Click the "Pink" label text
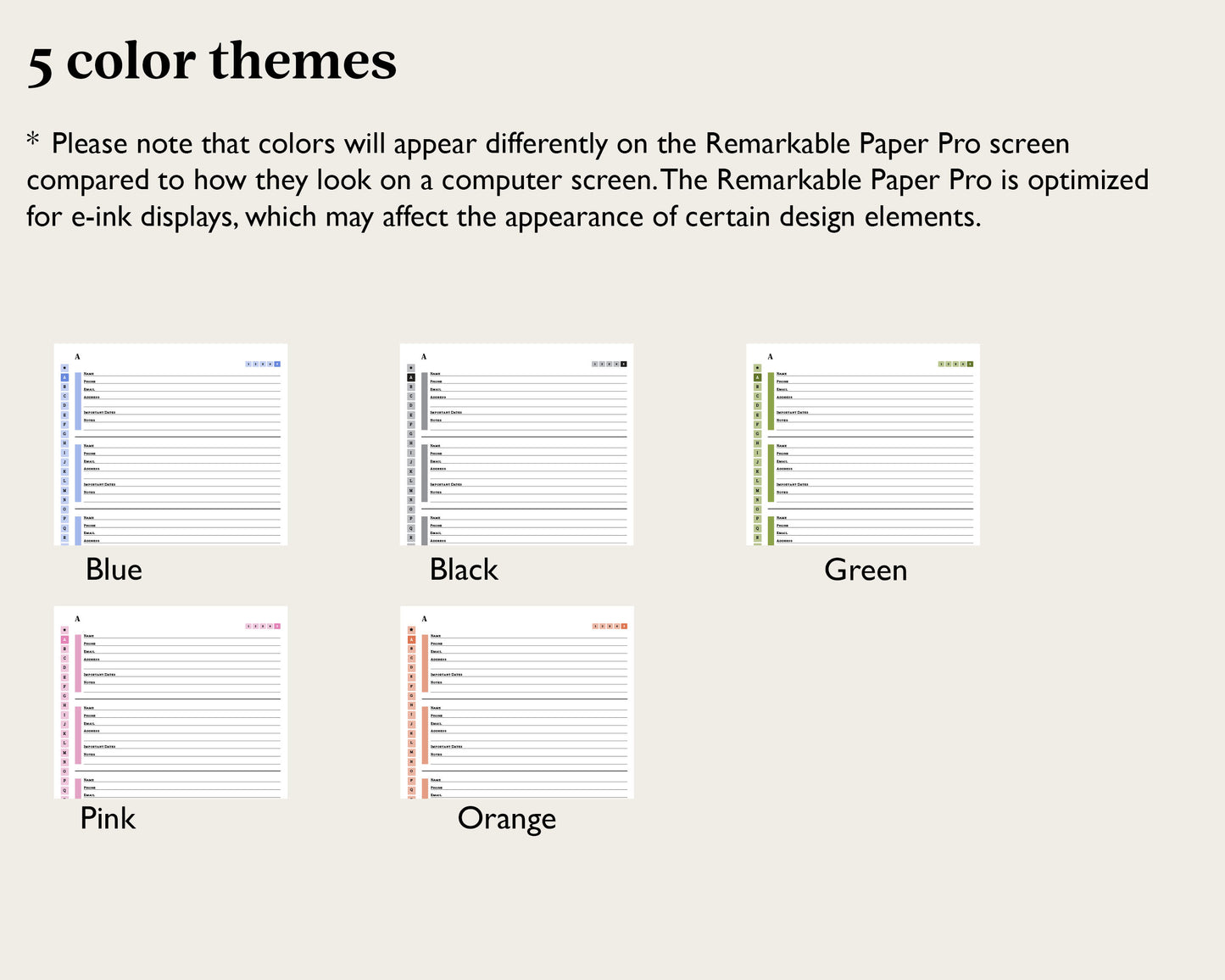Screen dimensions: 1225x980 point(108,818)
